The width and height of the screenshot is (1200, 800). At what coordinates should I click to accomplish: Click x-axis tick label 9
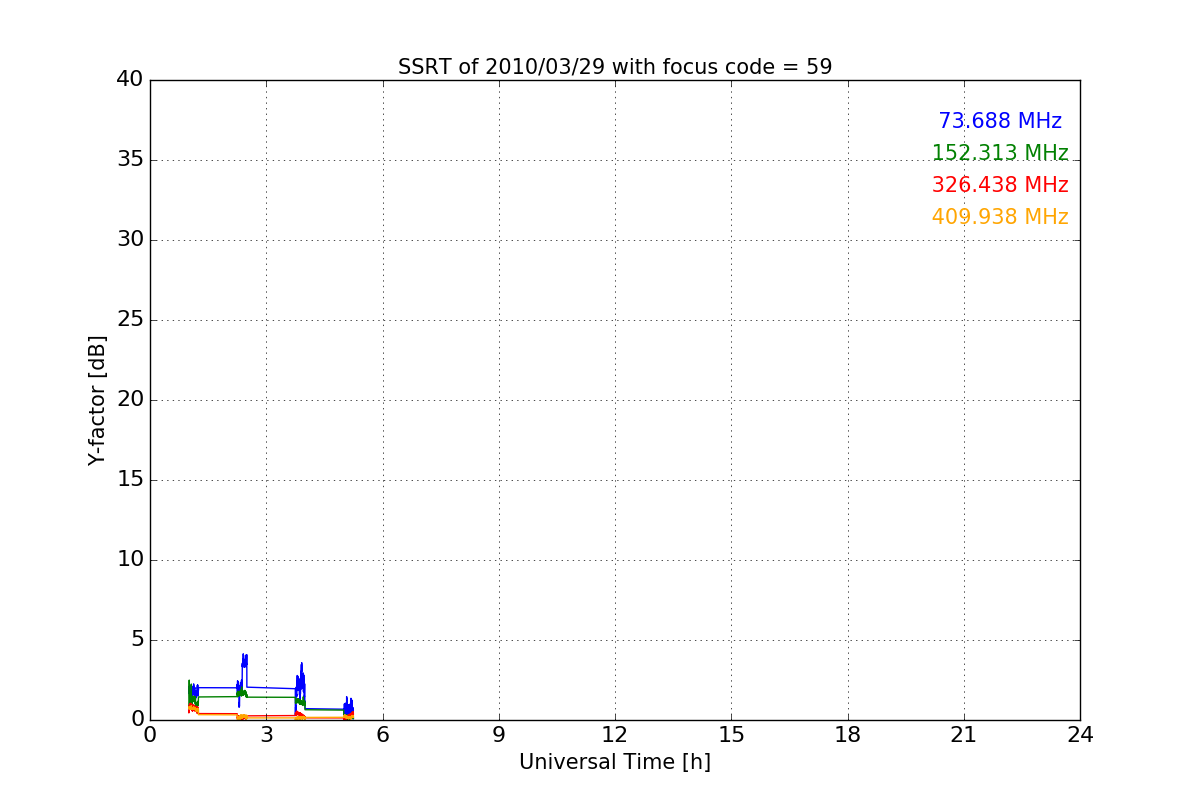point(499,735)
